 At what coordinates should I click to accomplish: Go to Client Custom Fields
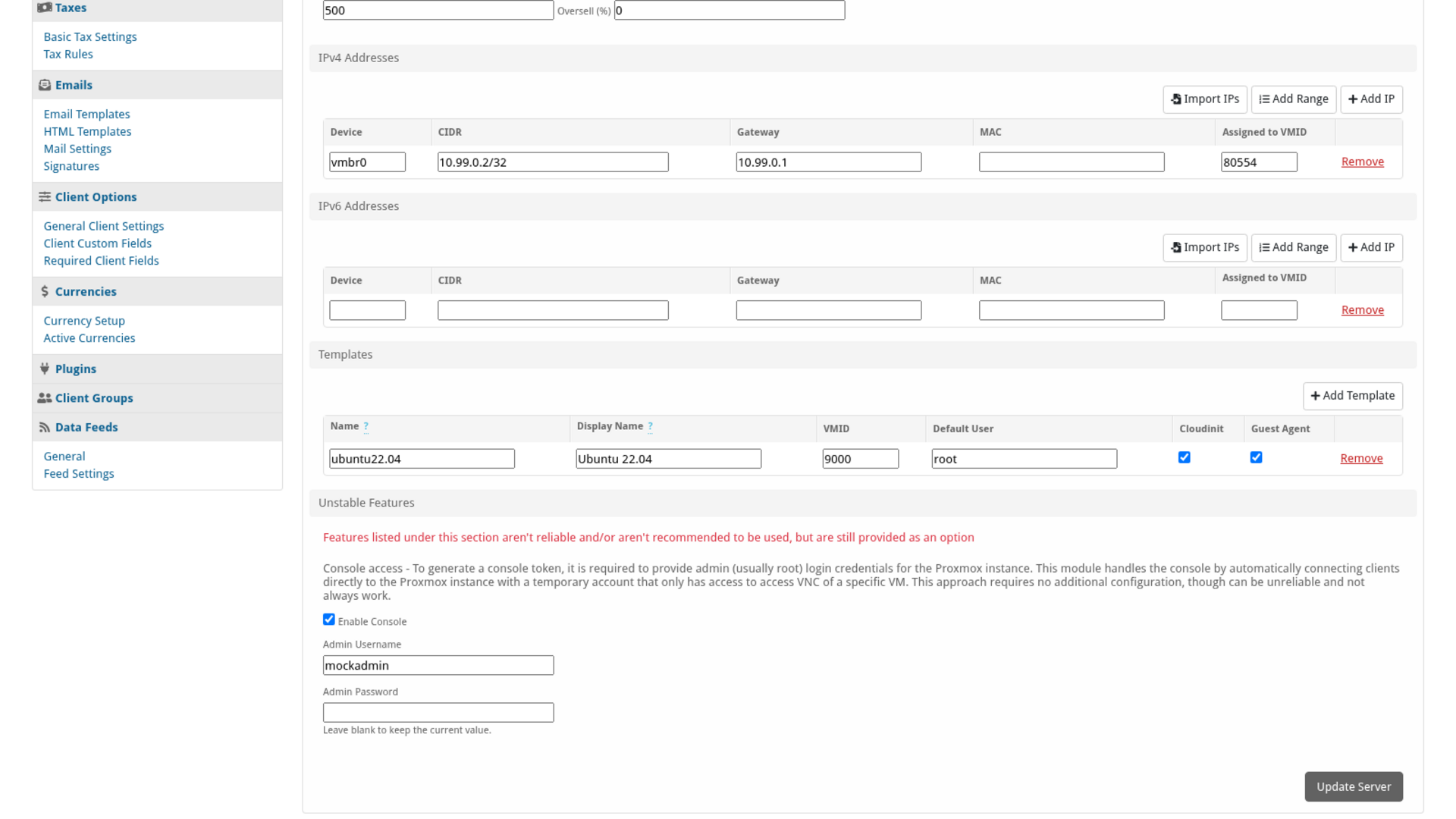pos(98,243)
